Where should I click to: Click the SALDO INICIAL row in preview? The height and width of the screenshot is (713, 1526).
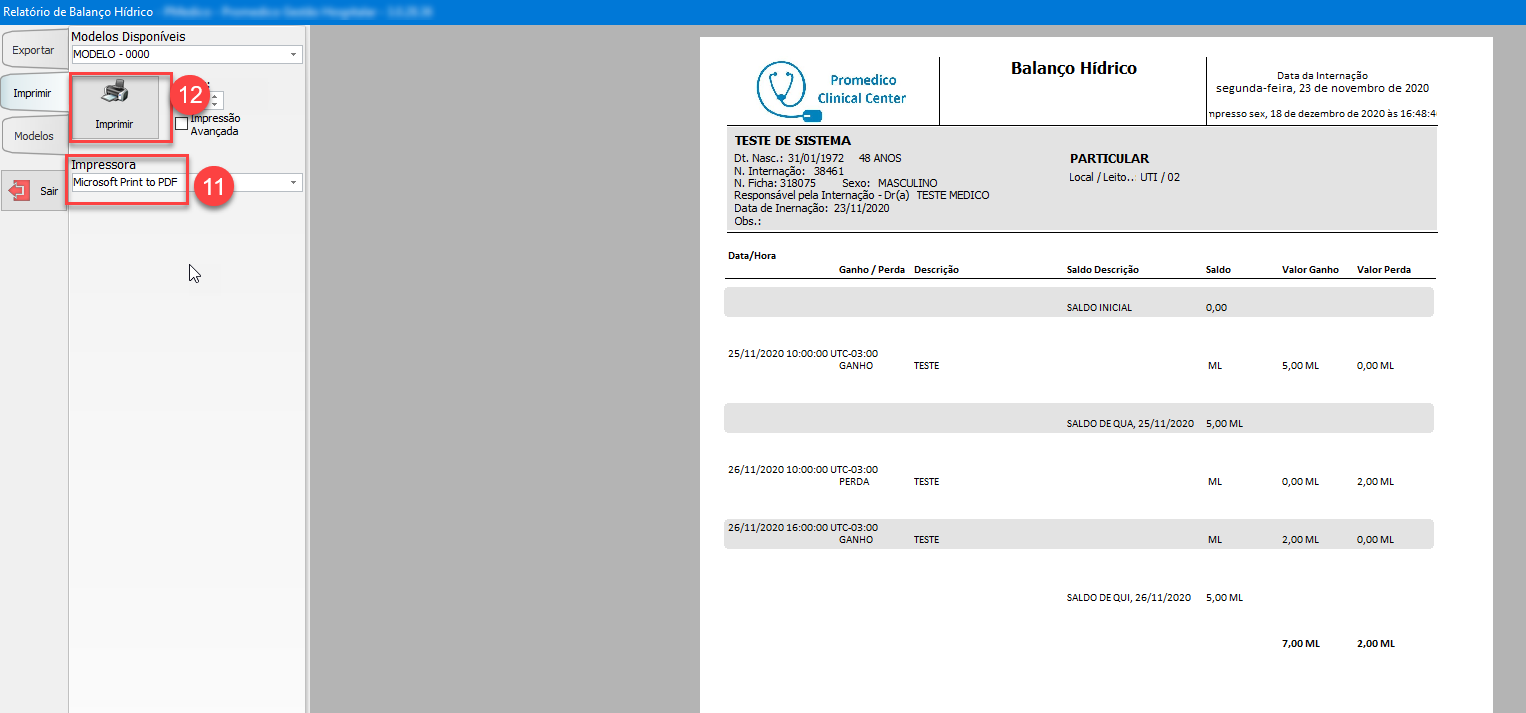(1098, 307)
